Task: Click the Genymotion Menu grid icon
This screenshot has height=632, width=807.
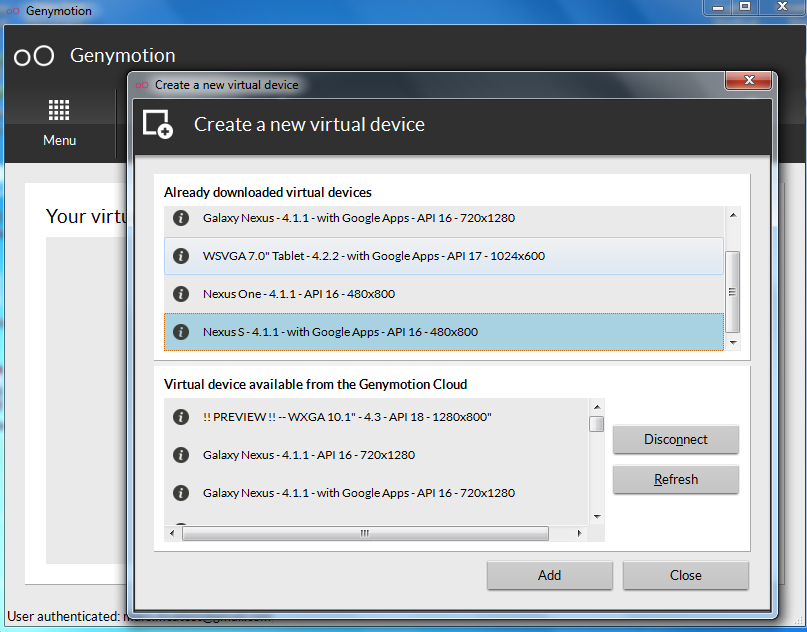Action: point(59,110)
